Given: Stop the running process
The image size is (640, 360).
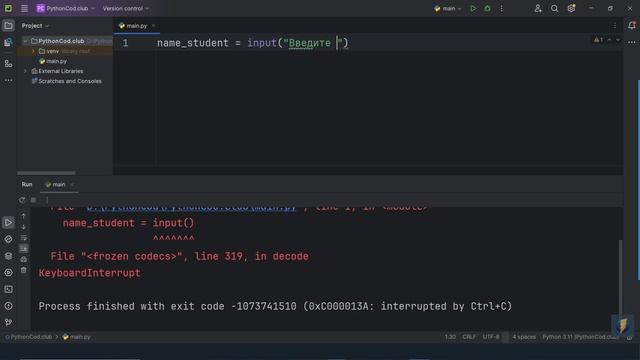Looking at the screenshot, I should point(33,200).
